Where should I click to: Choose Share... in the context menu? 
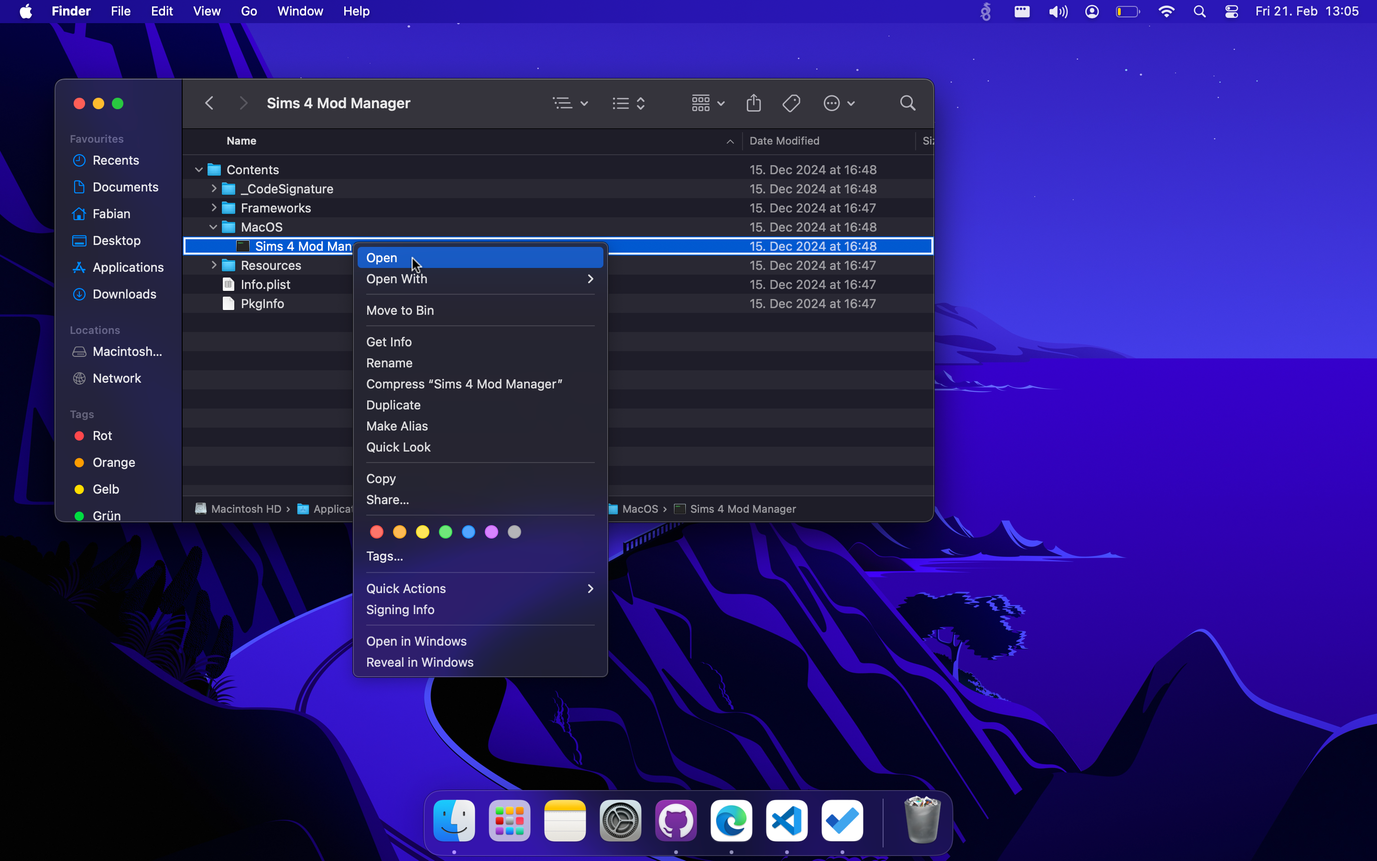click(x=480, y=500)
